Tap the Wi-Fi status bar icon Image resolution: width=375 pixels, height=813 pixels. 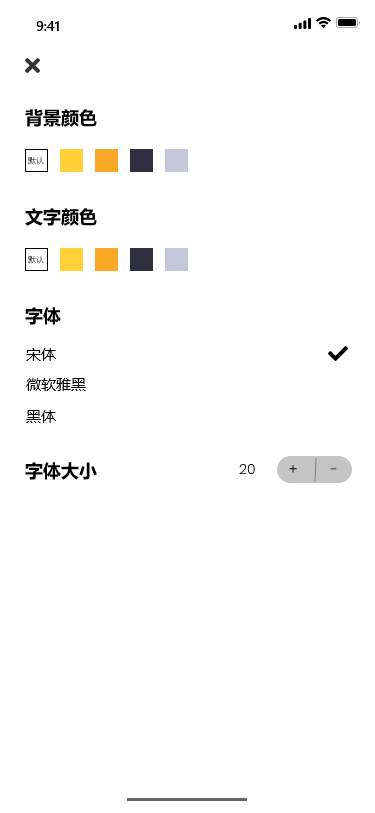324,23
